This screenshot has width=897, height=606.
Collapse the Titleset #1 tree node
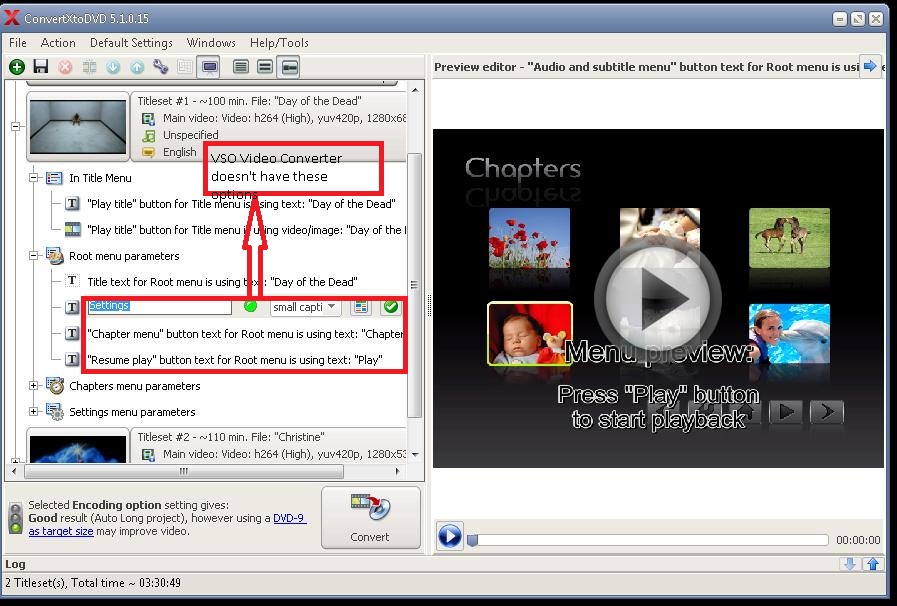[x=16, y=126]
